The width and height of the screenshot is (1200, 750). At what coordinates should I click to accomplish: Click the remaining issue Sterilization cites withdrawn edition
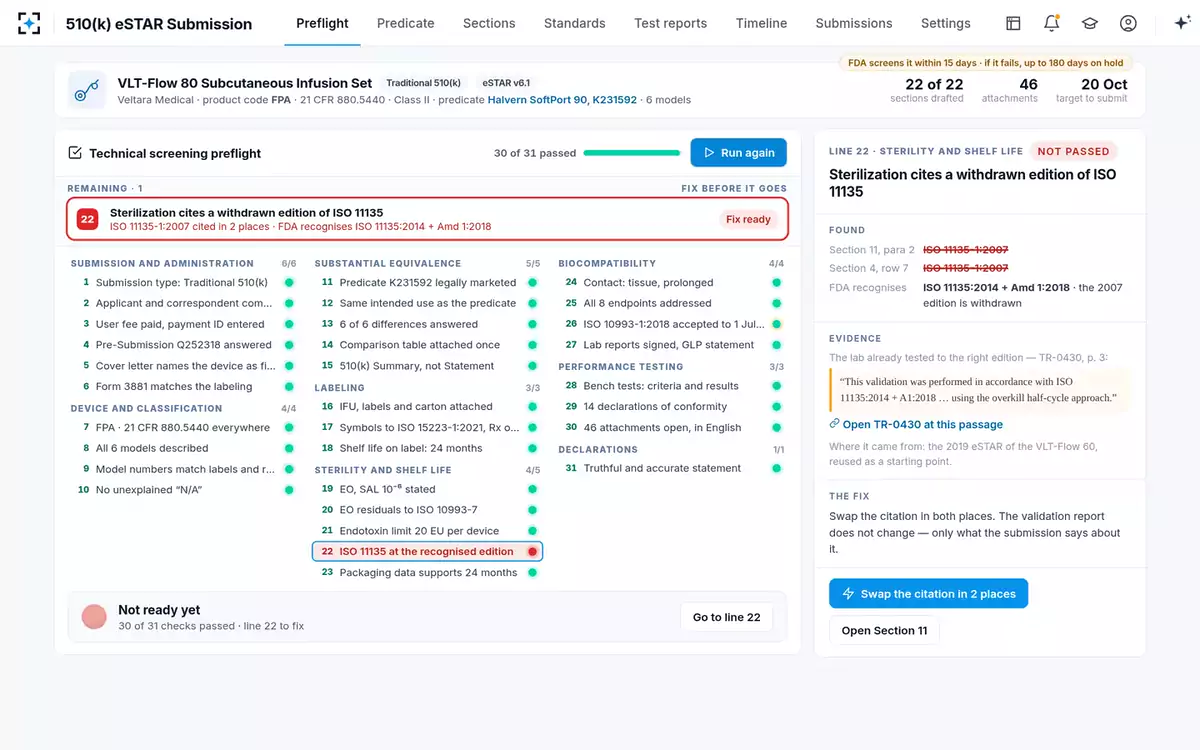point(427,219)
